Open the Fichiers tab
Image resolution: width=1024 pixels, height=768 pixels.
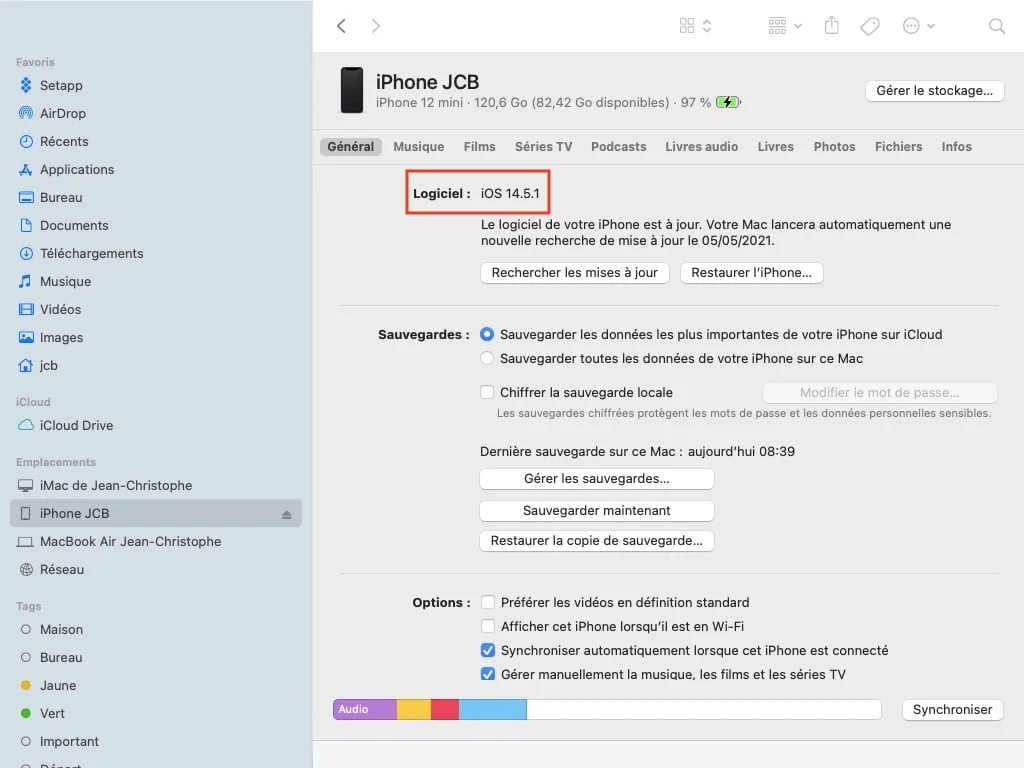point(899,147)
